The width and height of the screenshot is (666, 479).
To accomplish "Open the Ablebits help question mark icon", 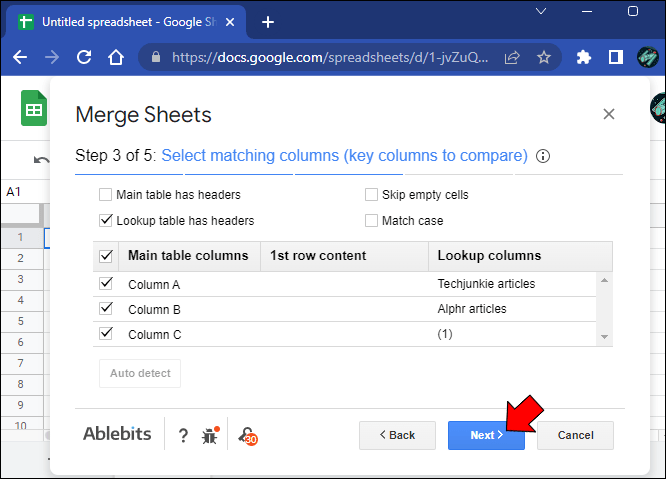I will pos(183,435).
